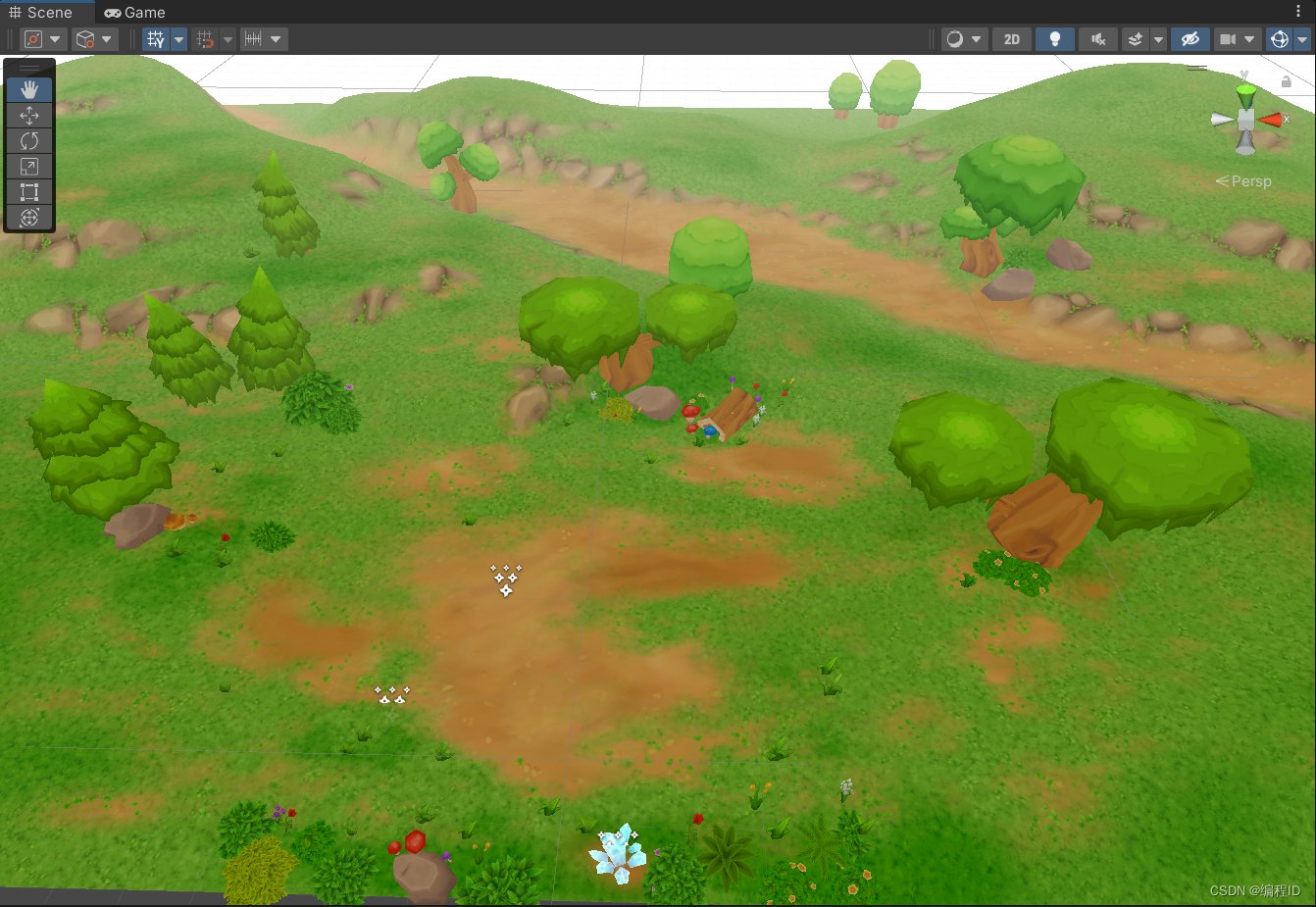Click the red X axis cone
Viewport: 1316px width, 907px height.
[1270, 120]
